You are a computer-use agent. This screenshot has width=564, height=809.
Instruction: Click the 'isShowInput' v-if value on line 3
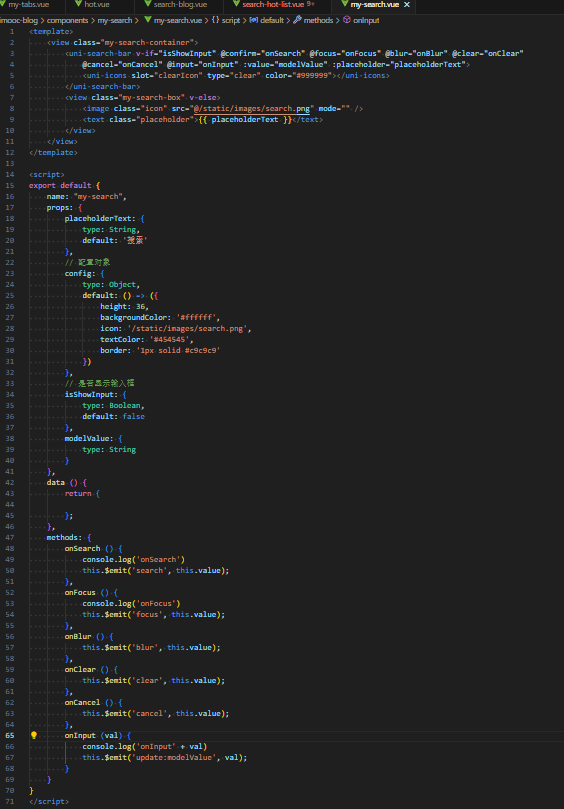point(187,53)
